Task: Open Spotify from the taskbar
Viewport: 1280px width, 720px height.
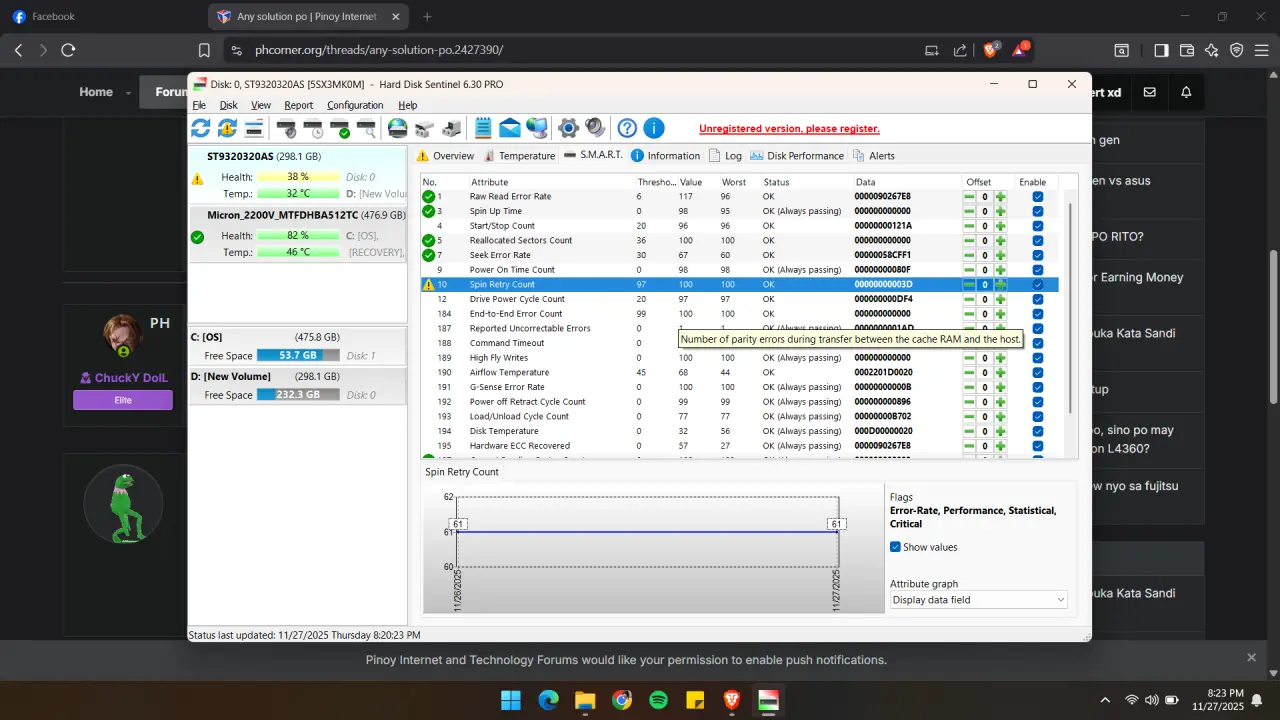Action: 658,700
